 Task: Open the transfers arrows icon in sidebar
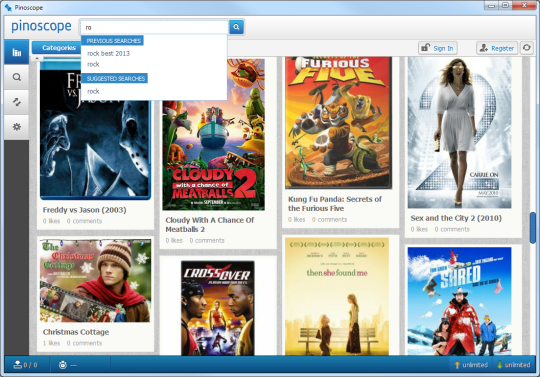pos(17,102)
